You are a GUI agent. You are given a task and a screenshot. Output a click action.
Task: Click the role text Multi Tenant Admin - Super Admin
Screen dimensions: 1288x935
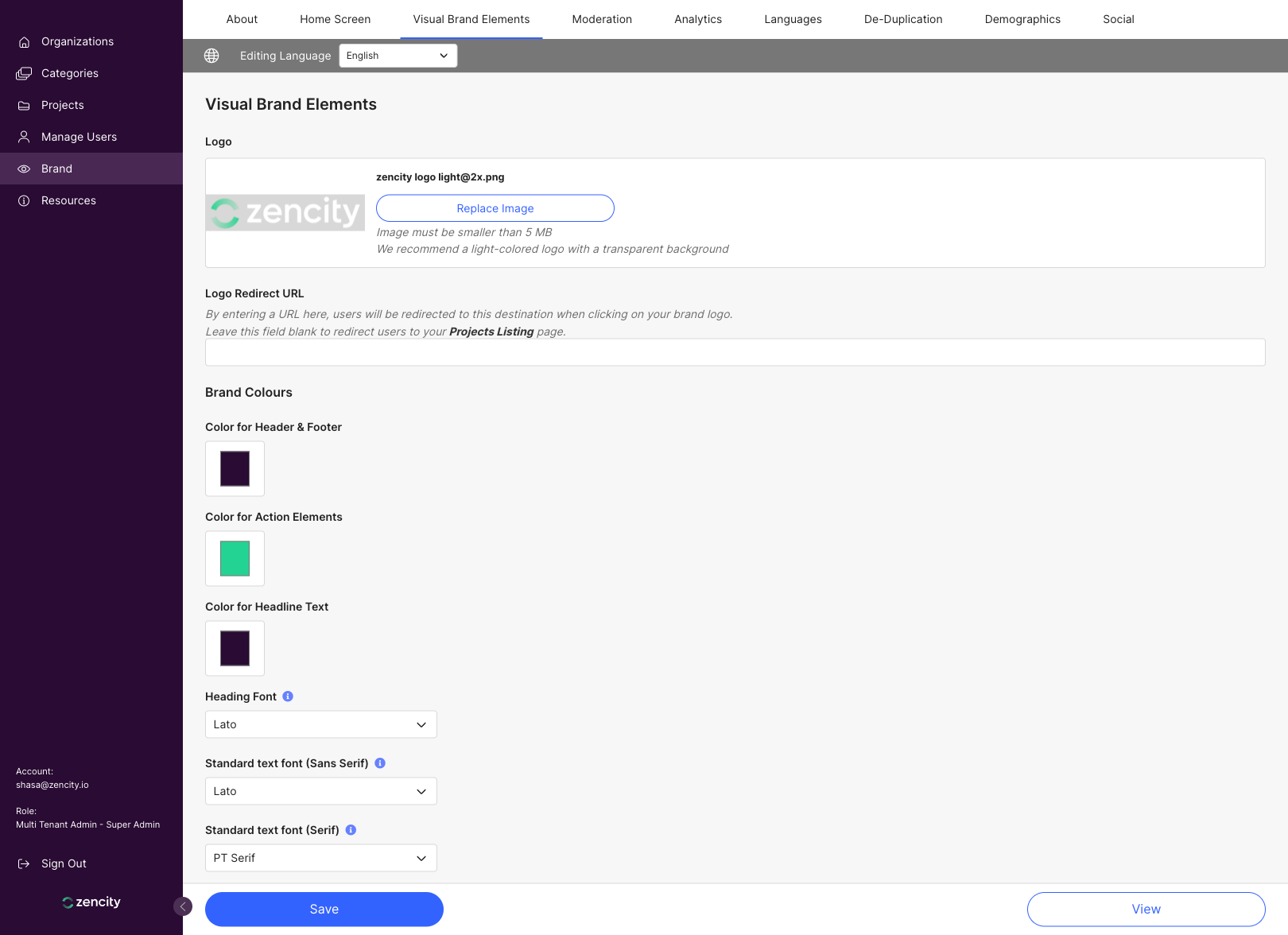click(88, 824)
